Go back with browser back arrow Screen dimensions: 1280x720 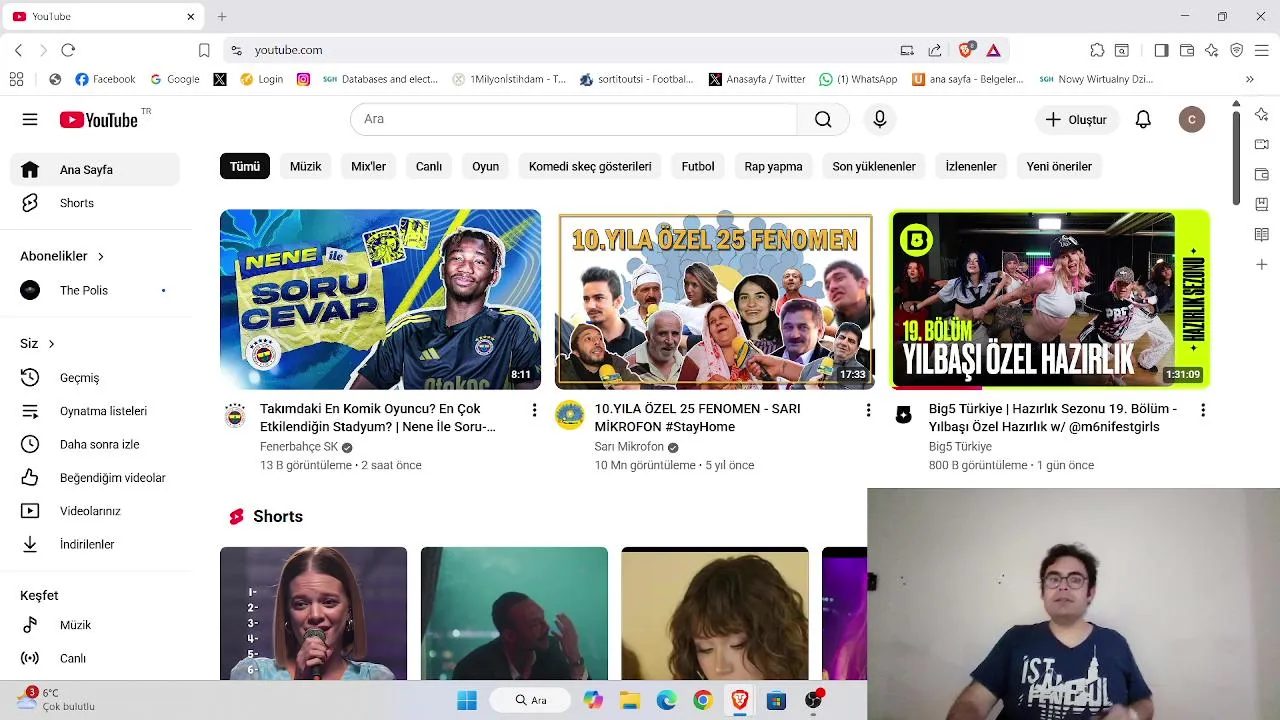point(18,50)
